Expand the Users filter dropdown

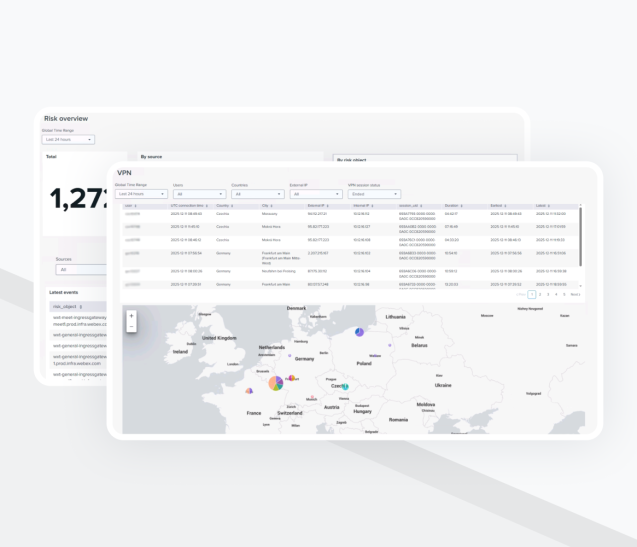click(x=199, y=194)
